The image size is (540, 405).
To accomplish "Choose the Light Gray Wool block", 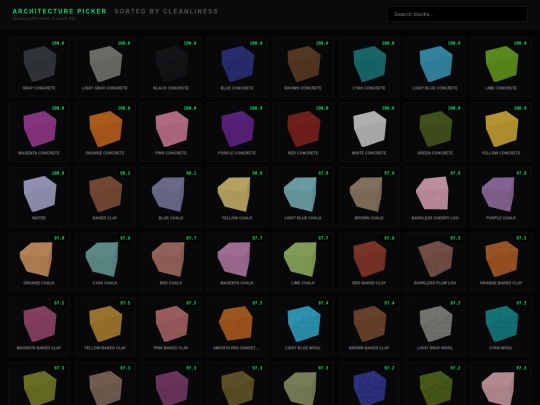I will point(435,327).
